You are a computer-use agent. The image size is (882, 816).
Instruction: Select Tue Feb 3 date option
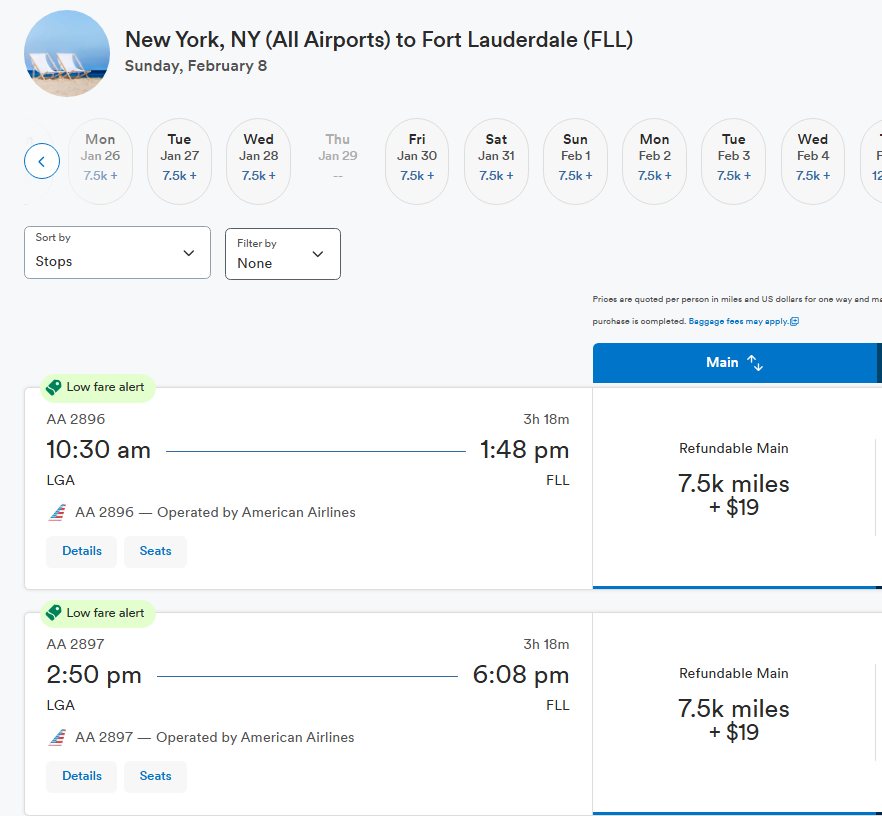coord(734,161)
